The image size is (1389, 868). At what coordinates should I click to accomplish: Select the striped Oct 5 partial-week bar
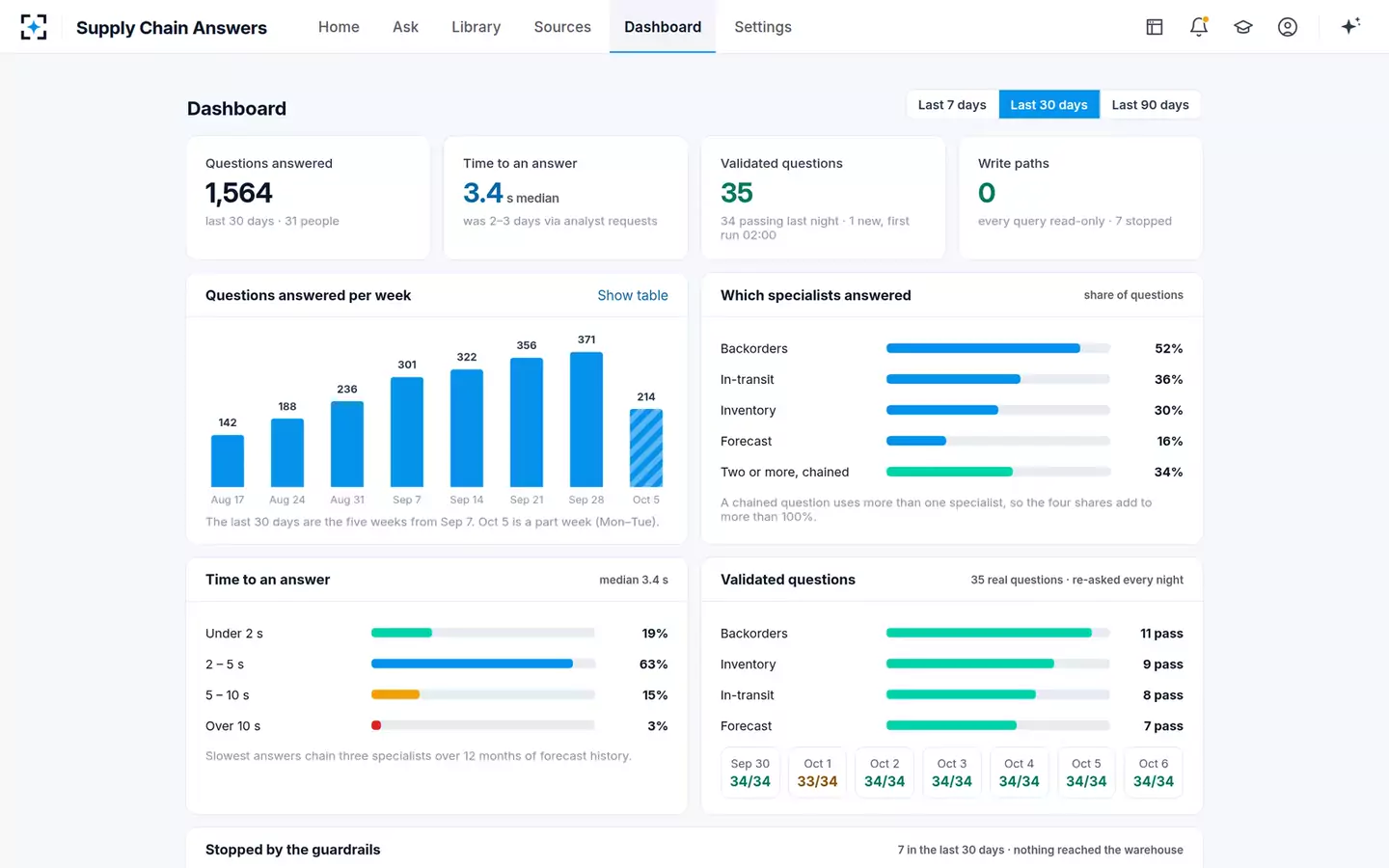click(646, 448)
